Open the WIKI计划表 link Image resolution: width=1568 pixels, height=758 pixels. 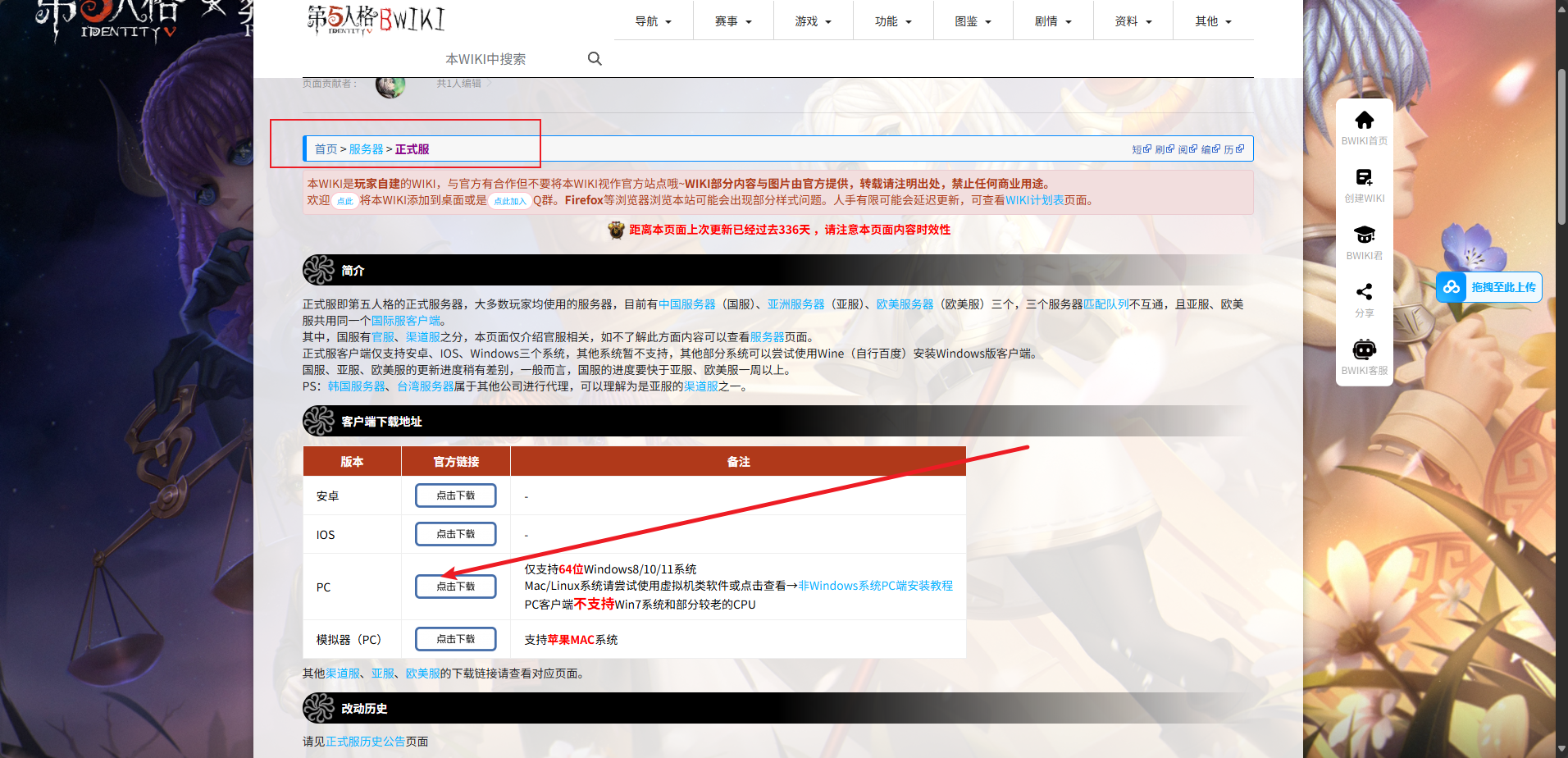(1034, 200)
